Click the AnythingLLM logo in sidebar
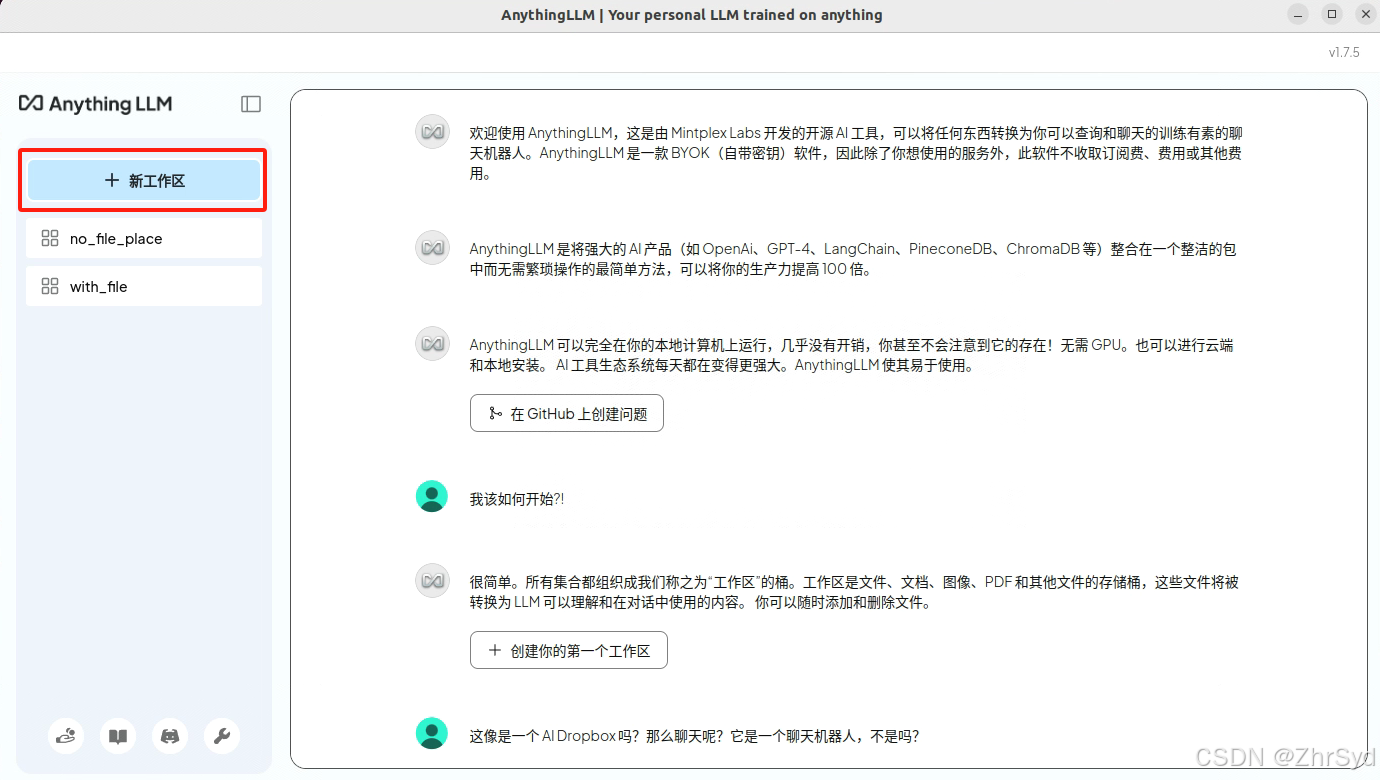 click(96, 103)
